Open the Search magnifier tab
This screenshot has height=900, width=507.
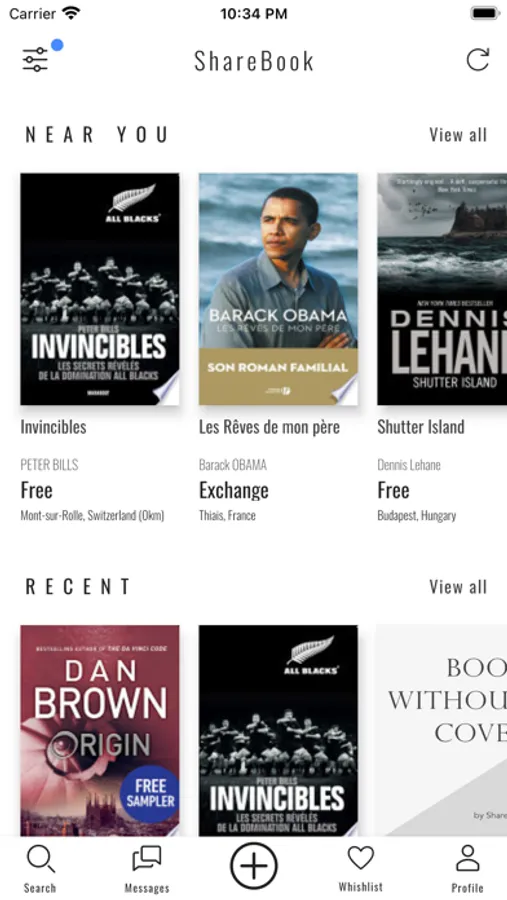[40, 859]
